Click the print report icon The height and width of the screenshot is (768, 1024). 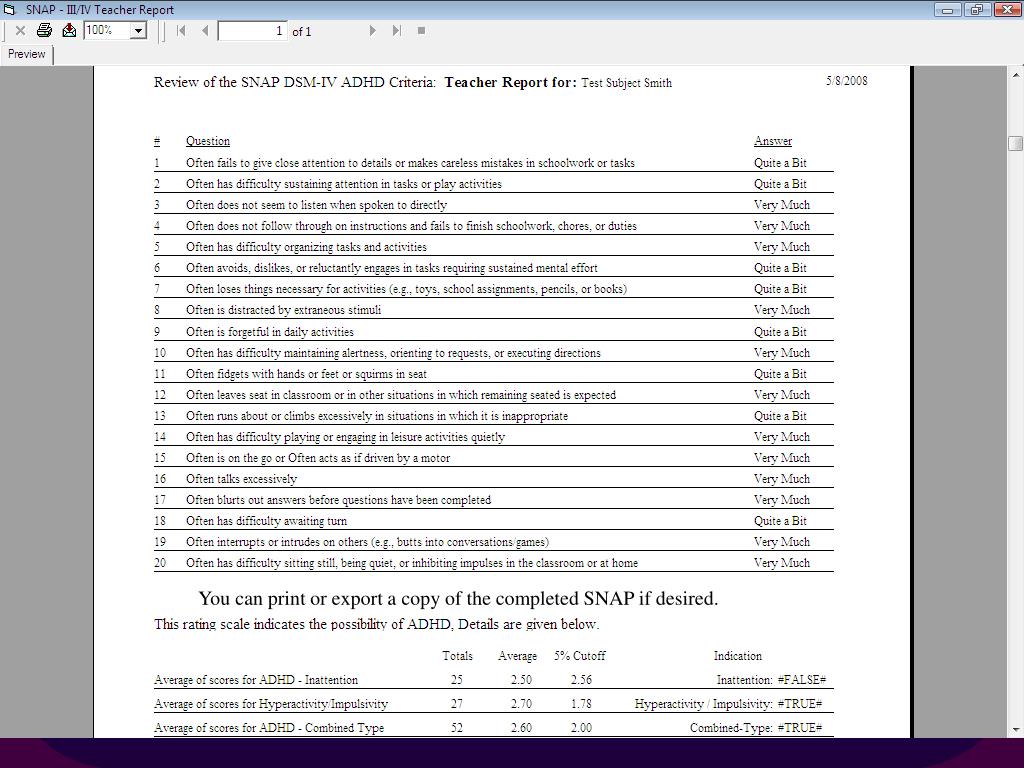(44, 30)
